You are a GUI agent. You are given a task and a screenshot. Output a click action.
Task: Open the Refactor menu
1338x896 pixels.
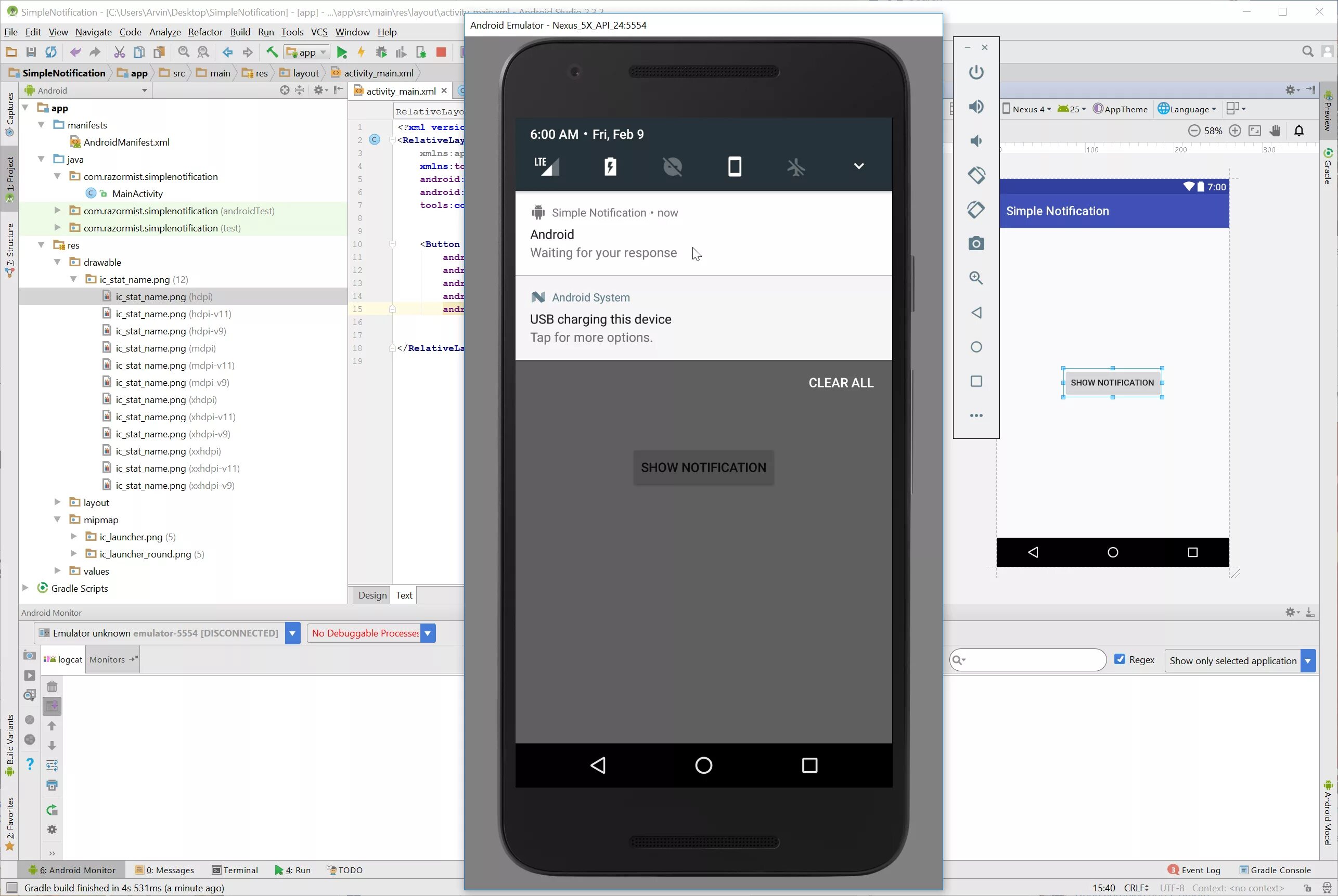pos(205,32)
